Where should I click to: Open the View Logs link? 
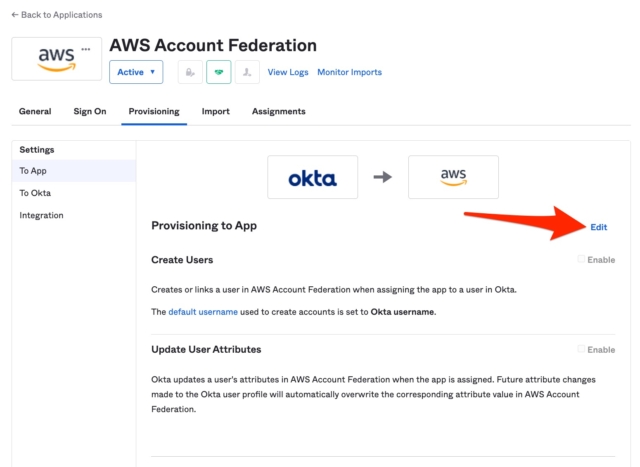288,72
